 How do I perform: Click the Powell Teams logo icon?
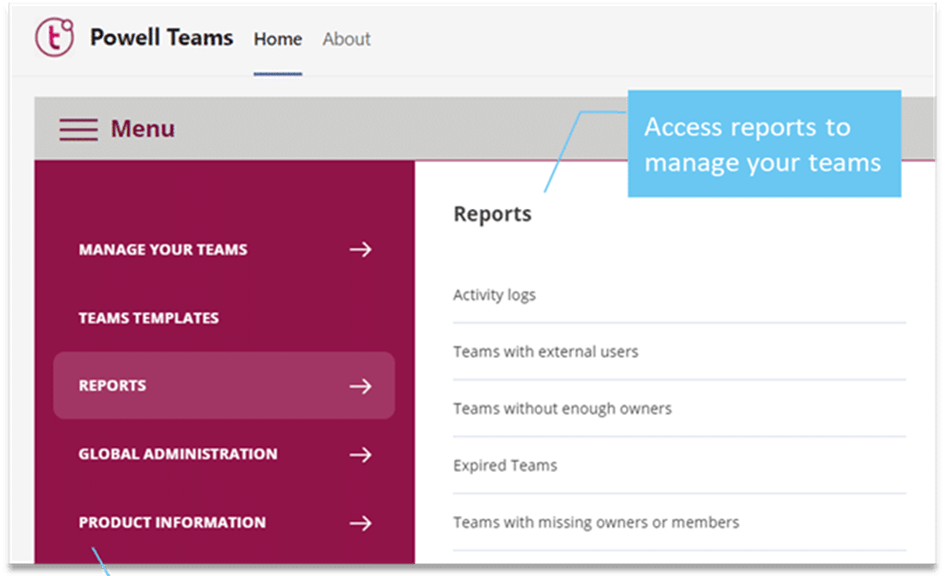pos(54,37)
